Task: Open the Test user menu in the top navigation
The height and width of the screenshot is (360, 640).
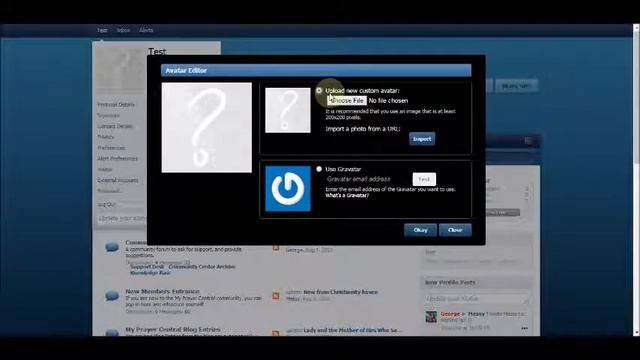Action: coord(102,30)
